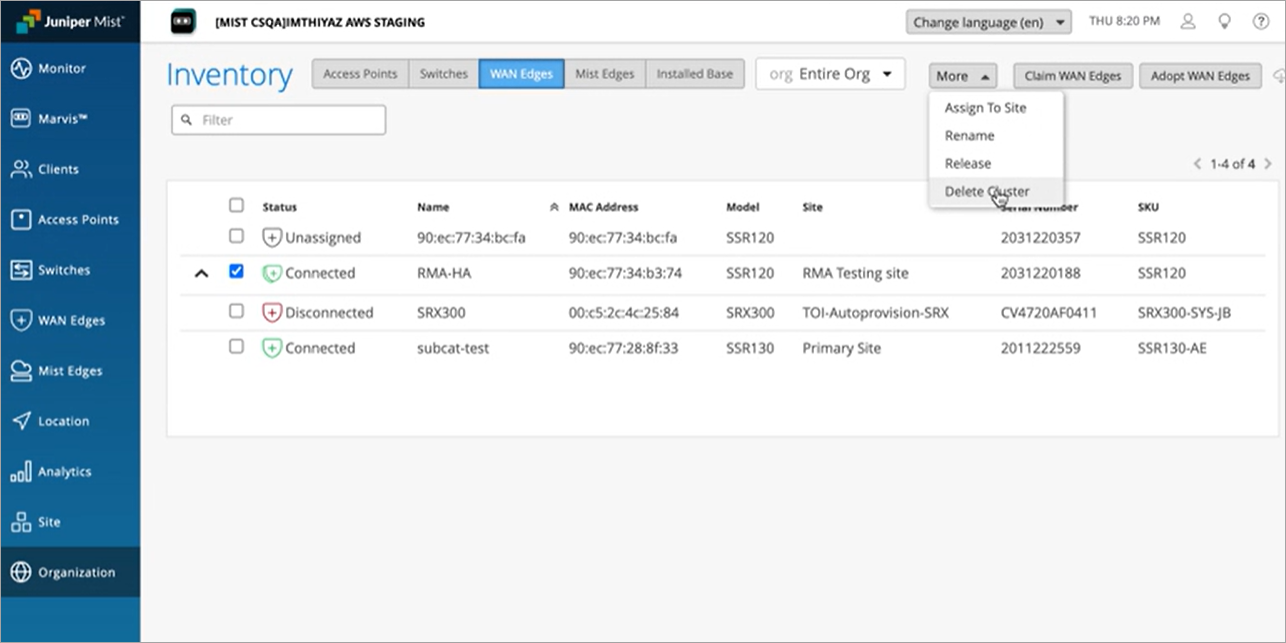The height and width of the screenshot is (643, 1286).
Task: Click the org avatar icon in header
Action: [183, 22]
